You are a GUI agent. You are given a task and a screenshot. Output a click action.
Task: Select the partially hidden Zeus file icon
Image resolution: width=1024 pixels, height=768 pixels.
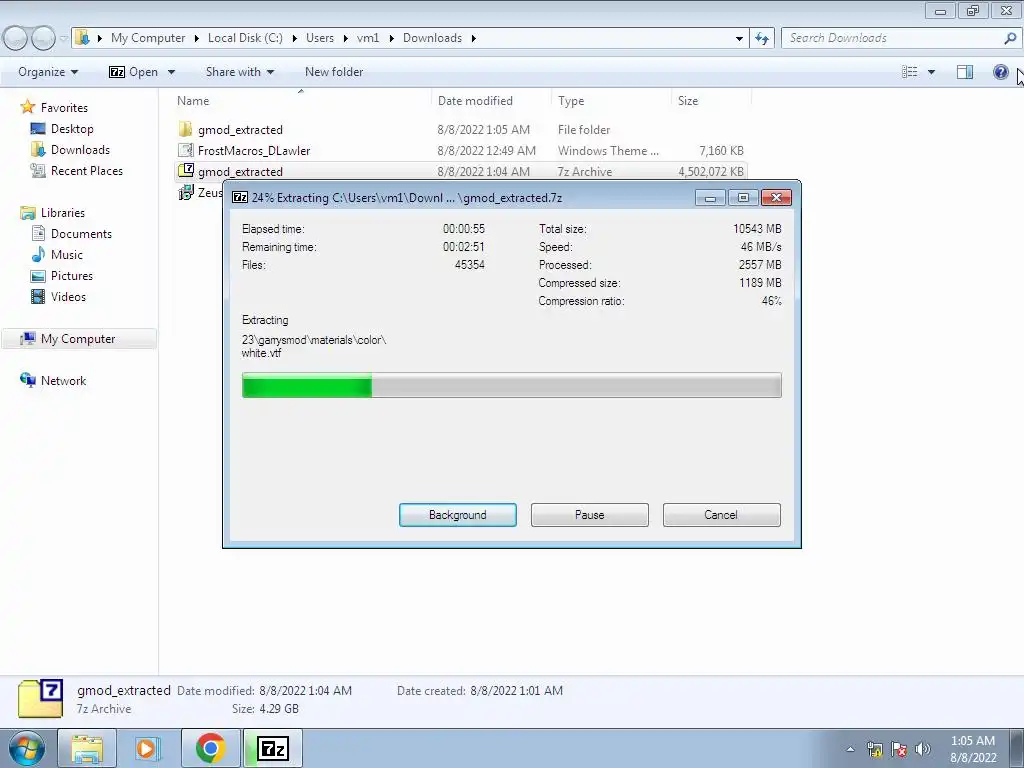point(185,192)
